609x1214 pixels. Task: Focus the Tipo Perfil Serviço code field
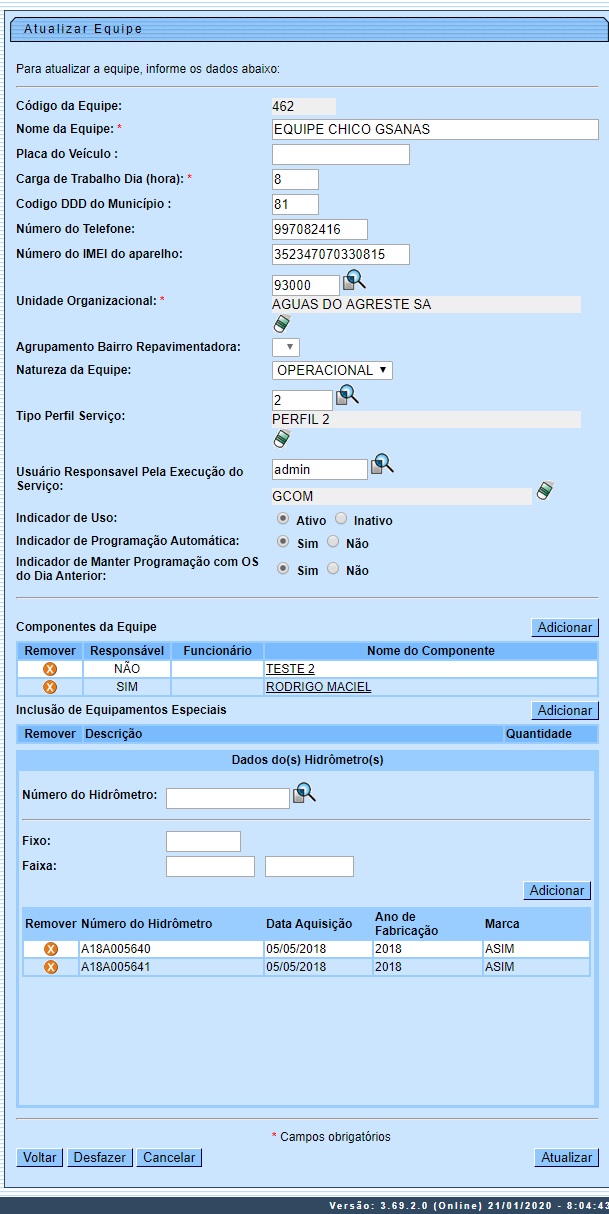[302, 400]
